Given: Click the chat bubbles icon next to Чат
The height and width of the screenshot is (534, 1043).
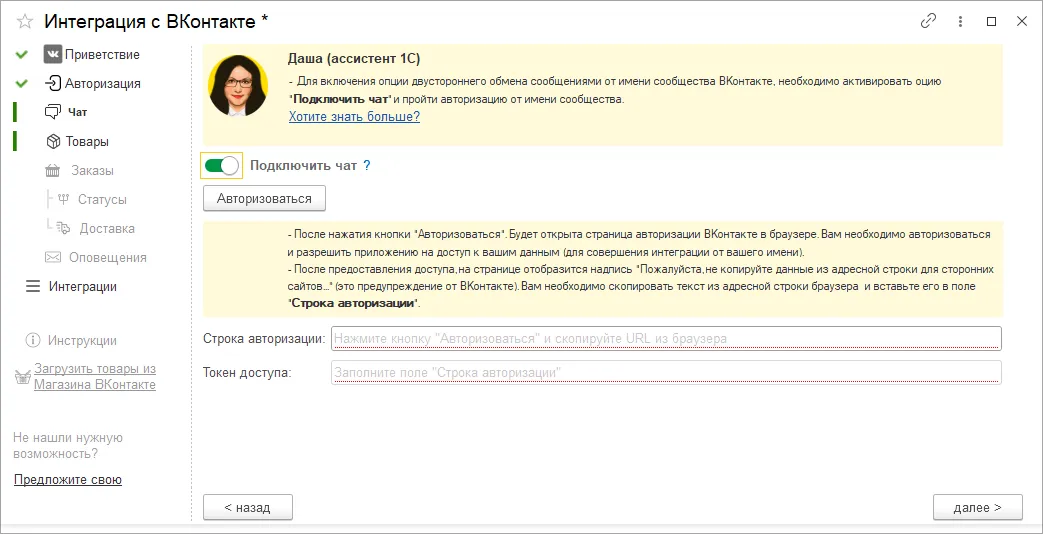Looking at the screenshot, I should (53, 112).
